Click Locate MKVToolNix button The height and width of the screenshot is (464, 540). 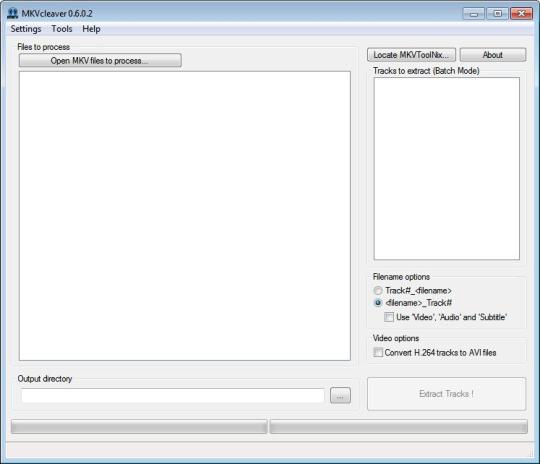tap(411, 55)
